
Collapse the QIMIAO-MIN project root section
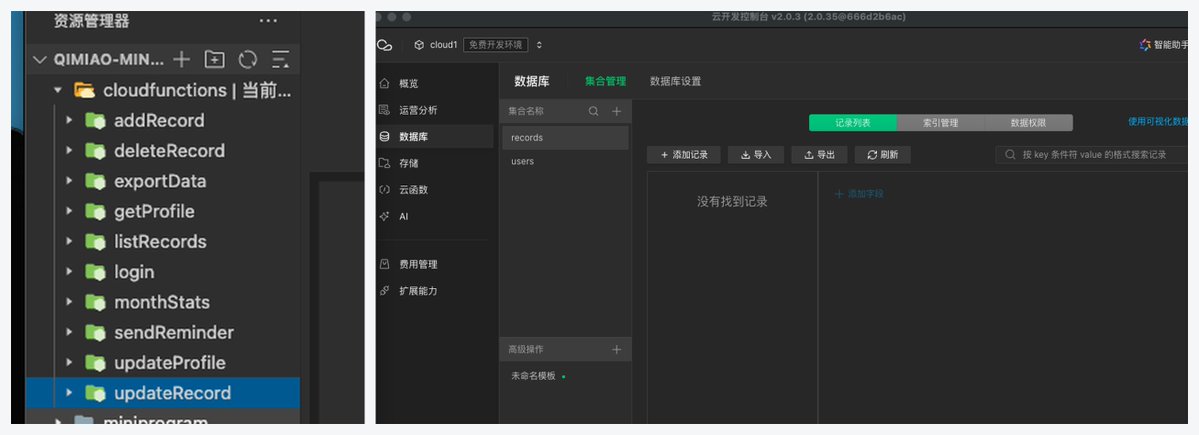pyautogui.click(x=41, y=60)
